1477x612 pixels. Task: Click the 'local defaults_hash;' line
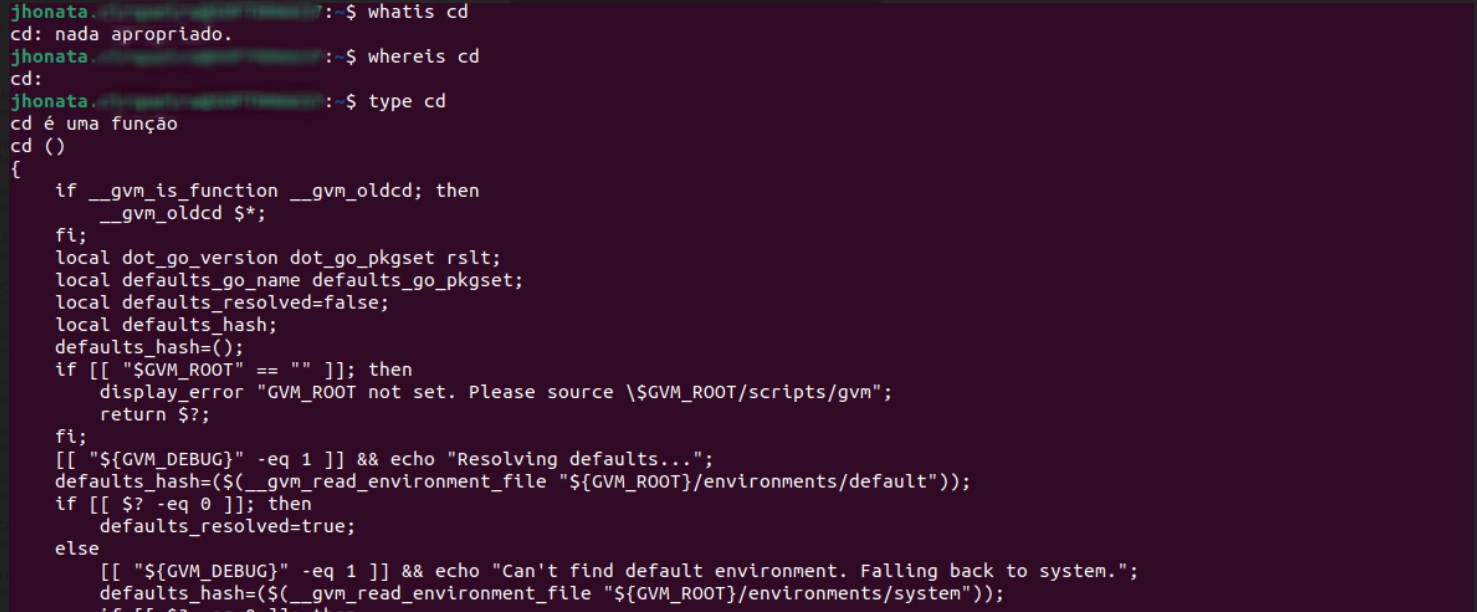pos(166,324)
